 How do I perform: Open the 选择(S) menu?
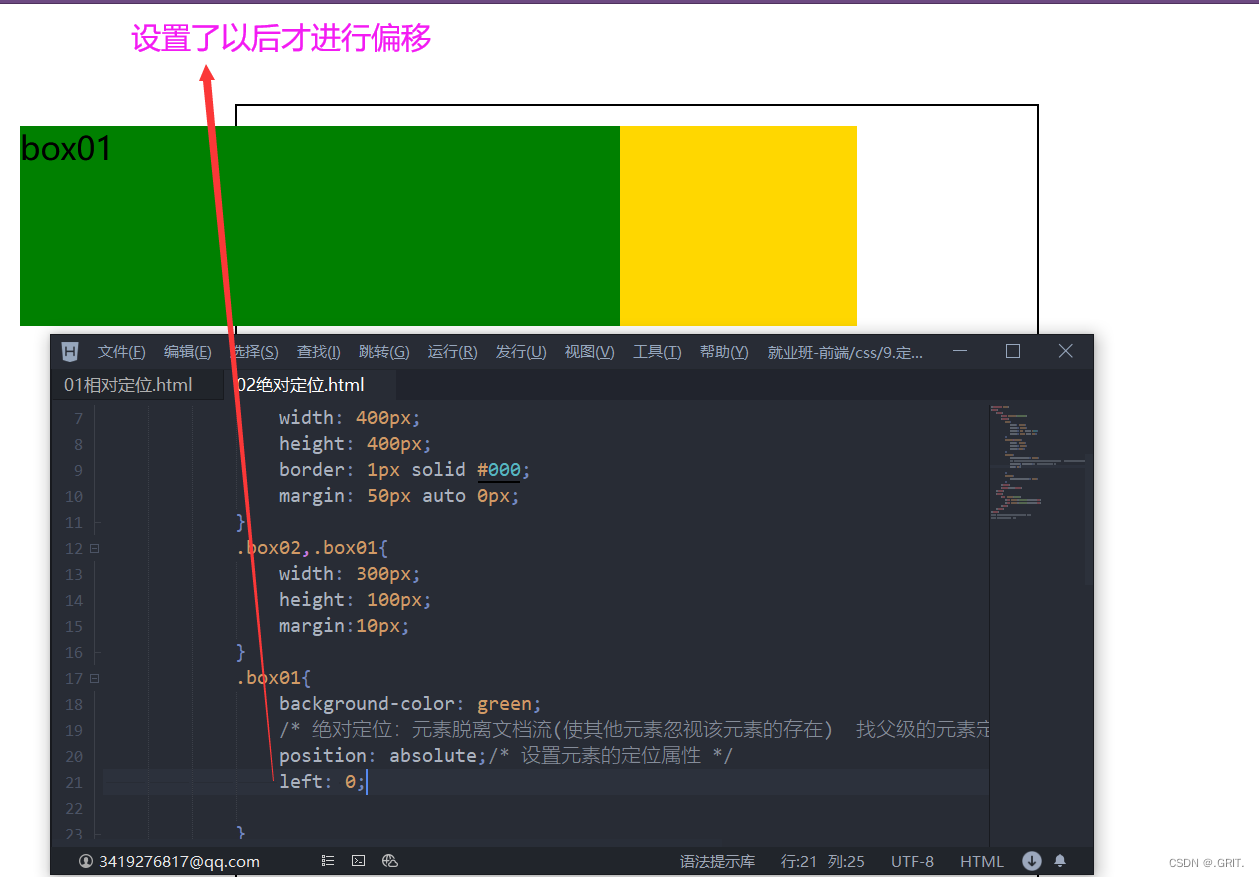(x=255, y=352)
